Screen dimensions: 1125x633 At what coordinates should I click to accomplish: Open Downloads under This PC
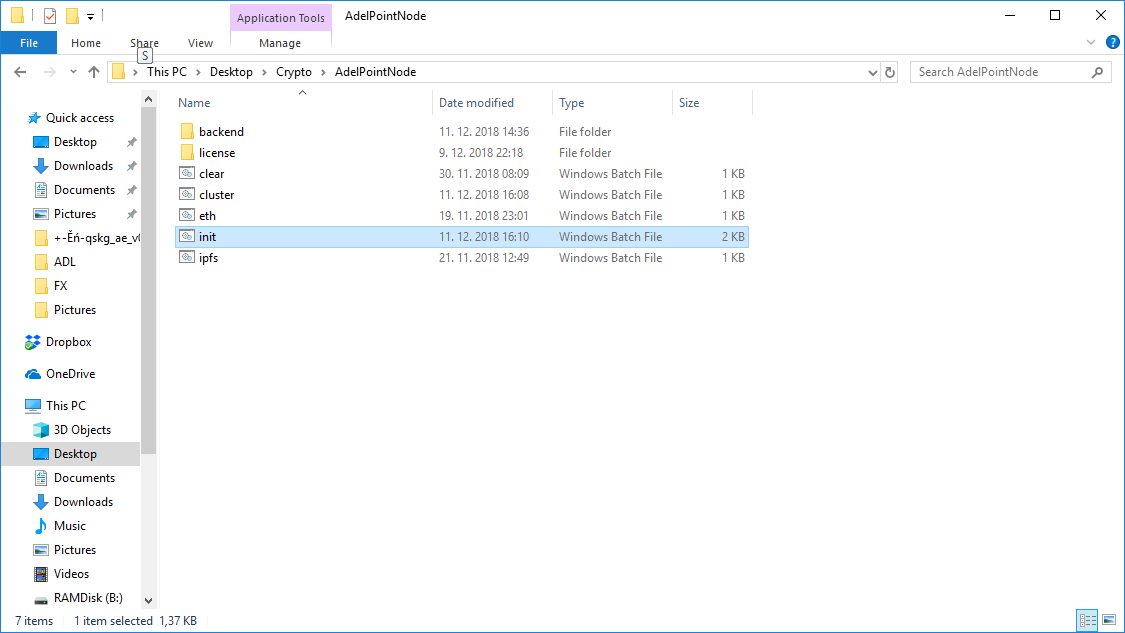83,502
